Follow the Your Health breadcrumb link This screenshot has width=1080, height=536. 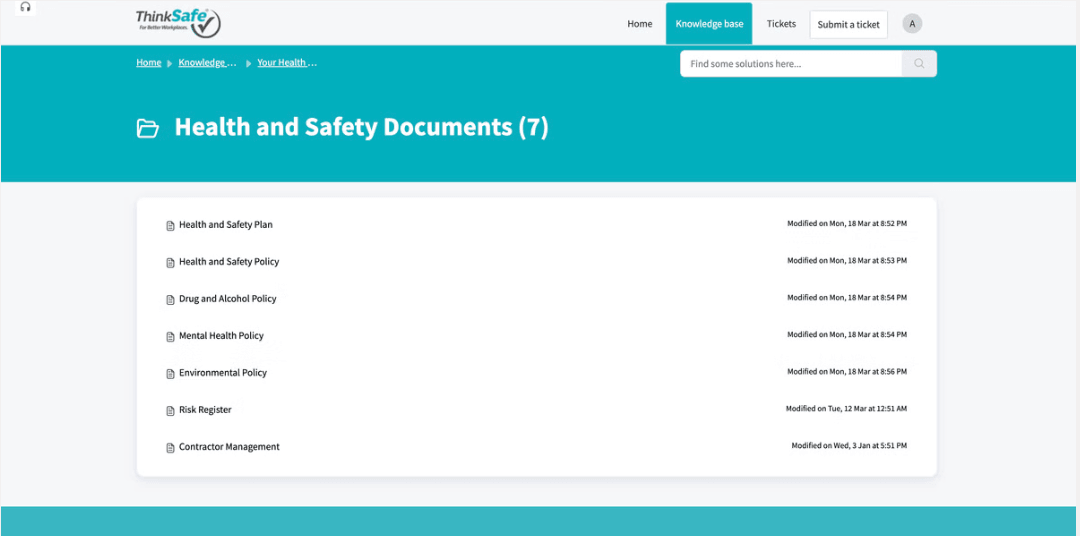tap(286, 63)
